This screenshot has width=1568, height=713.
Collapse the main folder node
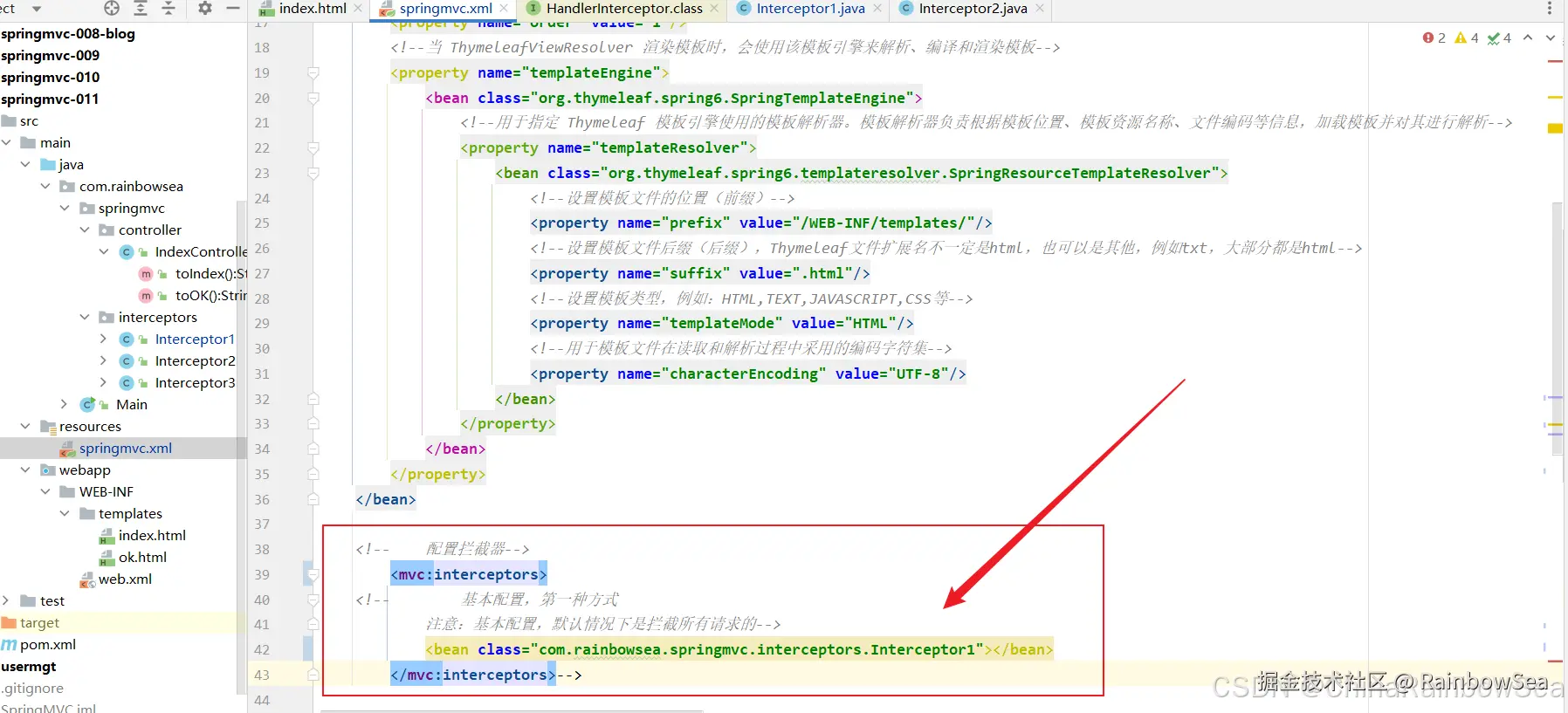[x=7, y=142]
